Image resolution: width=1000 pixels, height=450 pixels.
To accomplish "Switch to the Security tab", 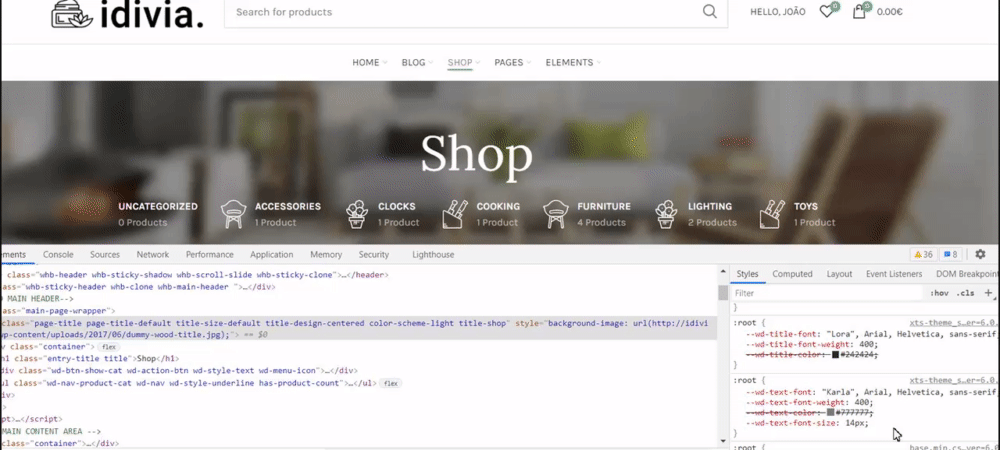I will [374, 254].
